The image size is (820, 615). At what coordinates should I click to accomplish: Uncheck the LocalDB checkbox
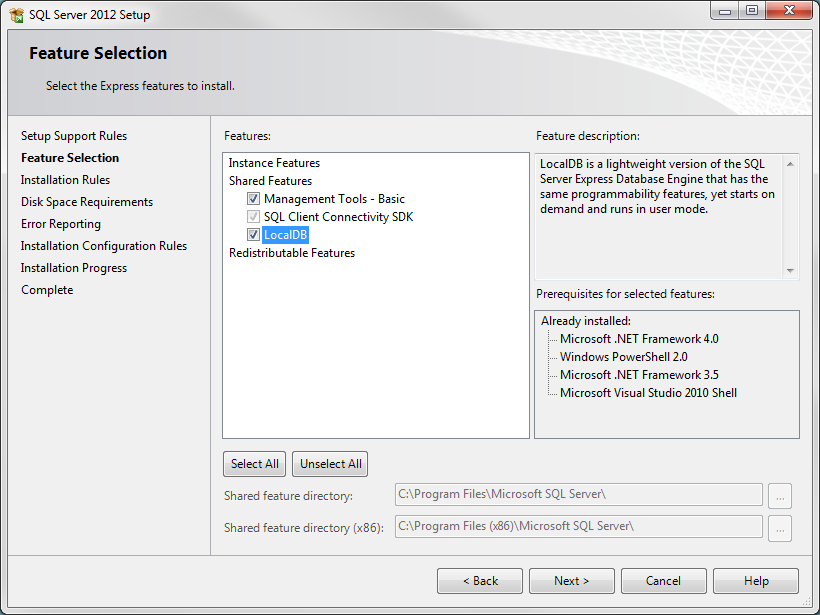pos(253,235)
